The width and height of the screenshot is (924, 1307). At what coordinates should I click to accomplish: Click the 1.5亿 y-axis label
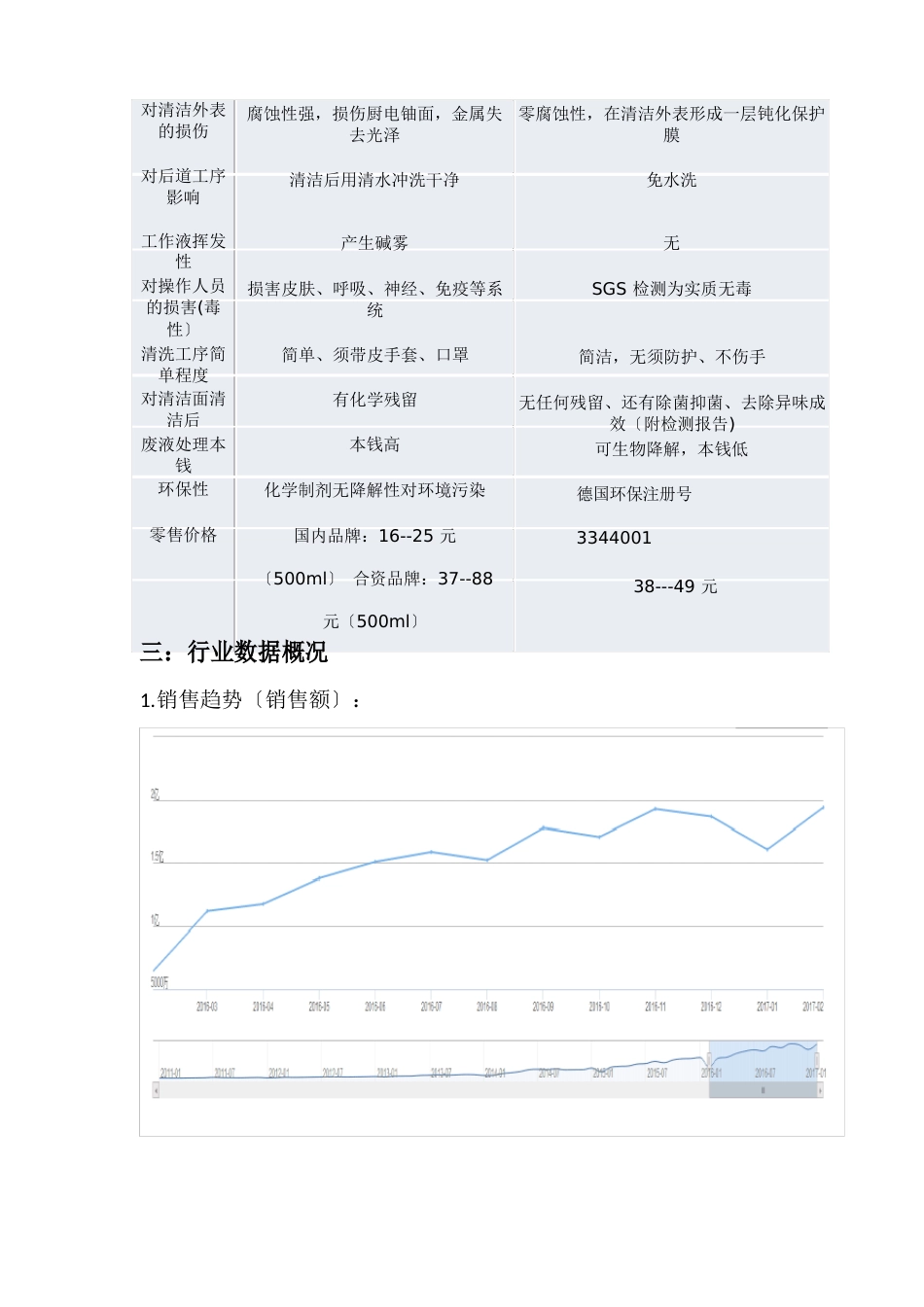click(157, 857)
